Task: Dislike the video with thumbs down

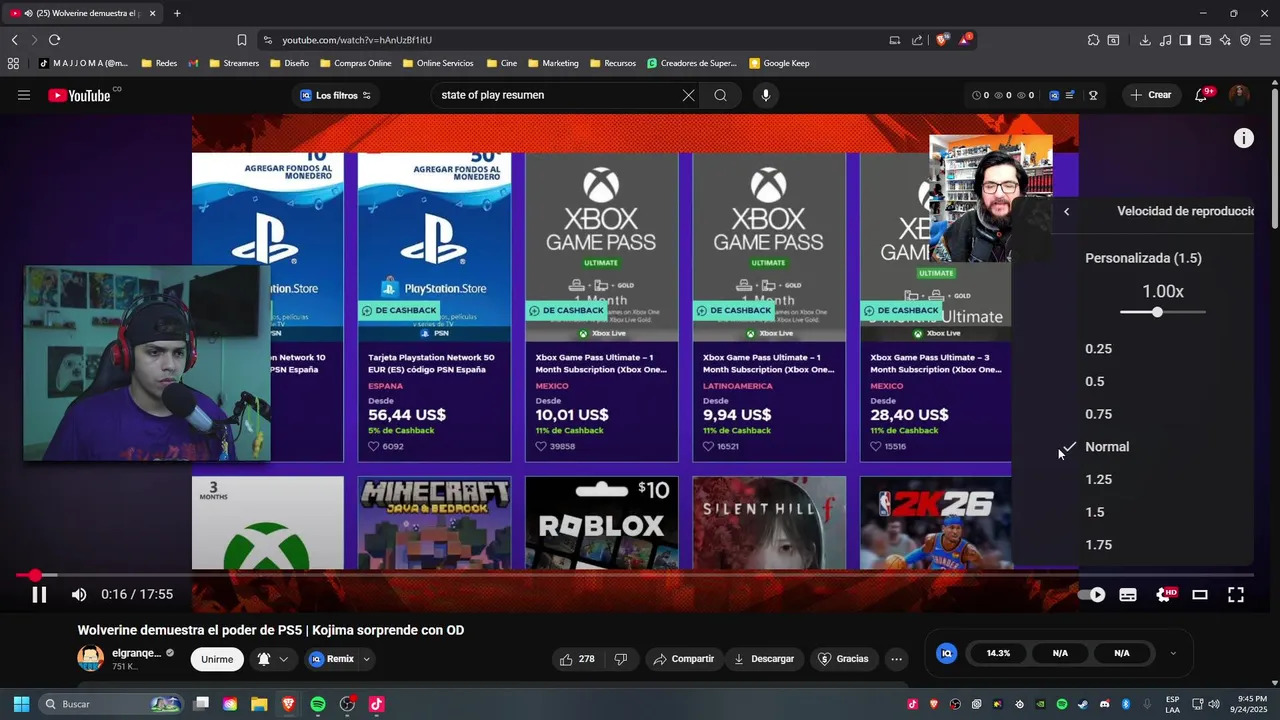Action: [x=621, y=659]
